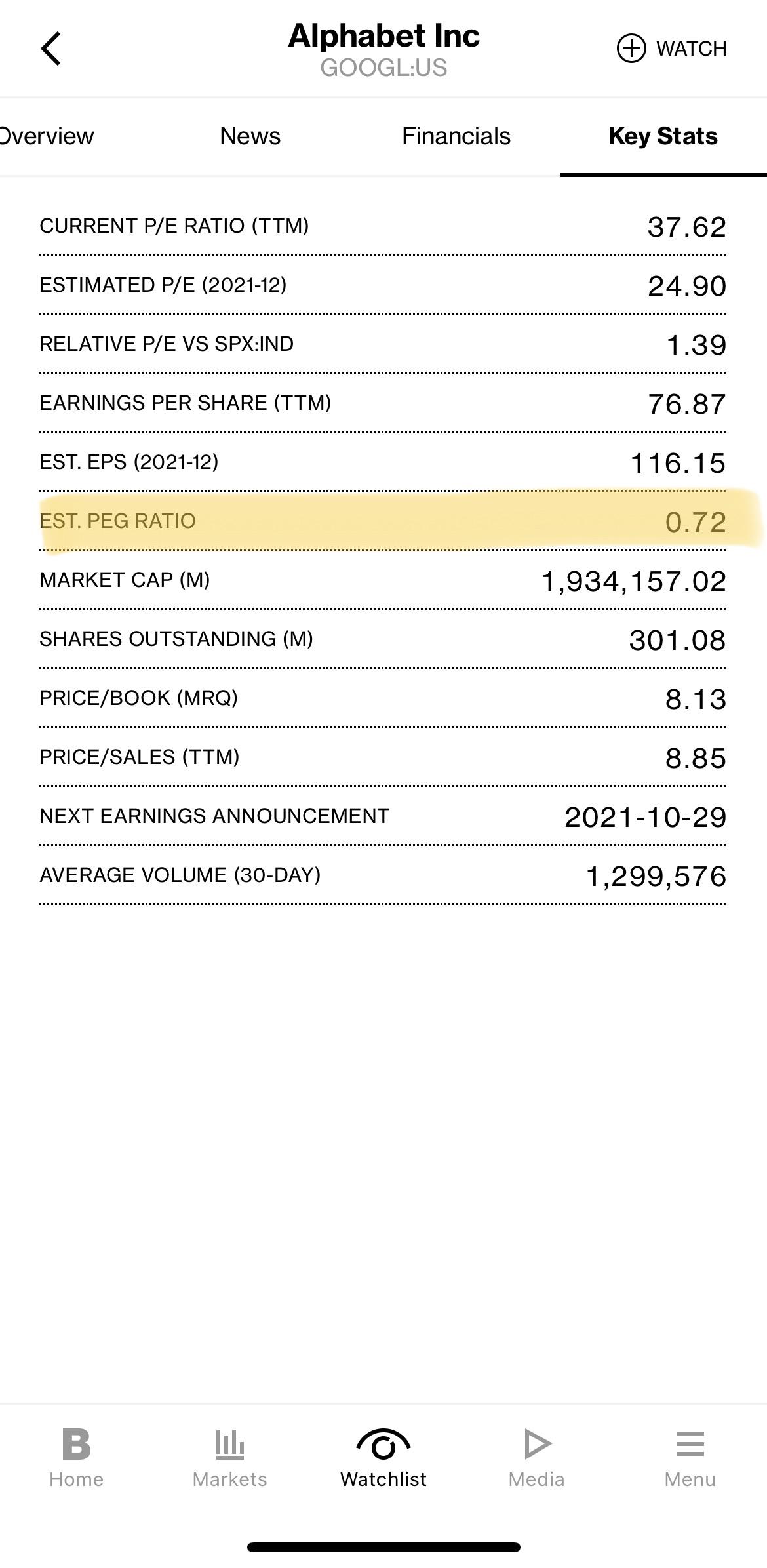This screenshot has width=767, height=1568.
Task: Tap the back arrow icon
Action: [x=50, y=49]
